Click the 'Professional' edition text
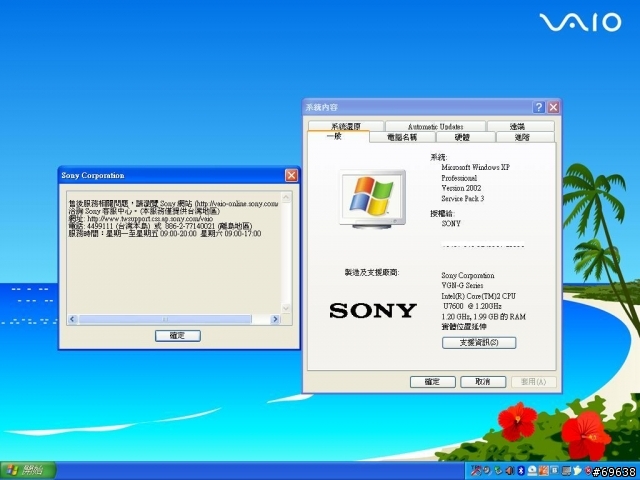This screenshot has height=480, width=640. (x=459, y=178)
